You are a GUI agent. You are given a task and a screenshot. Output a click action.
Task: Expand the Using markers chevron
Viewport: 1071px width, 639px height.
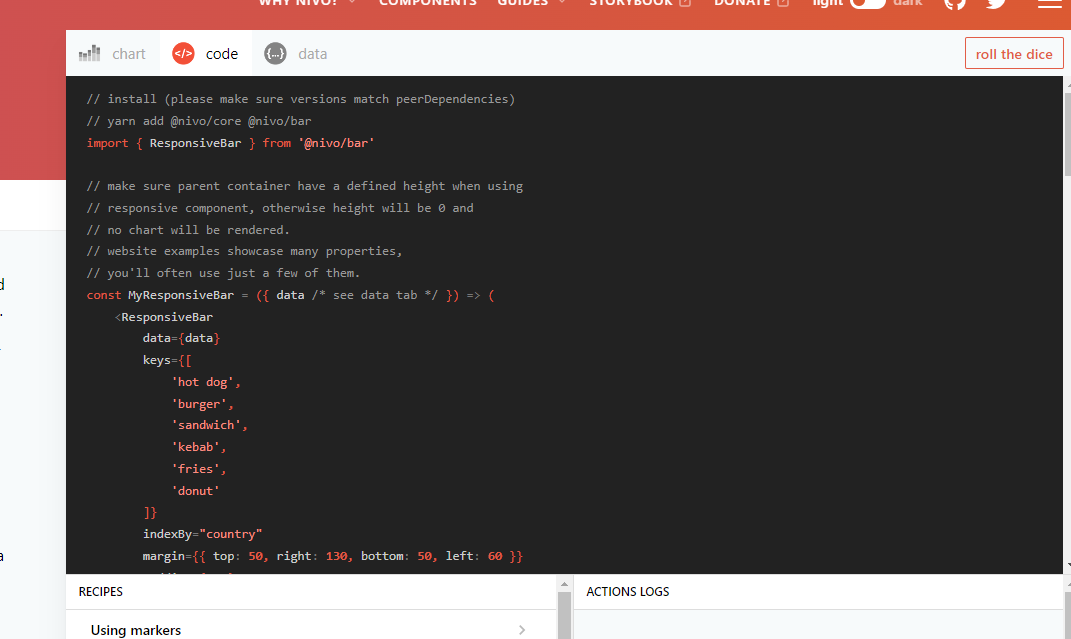coord(522,629)
